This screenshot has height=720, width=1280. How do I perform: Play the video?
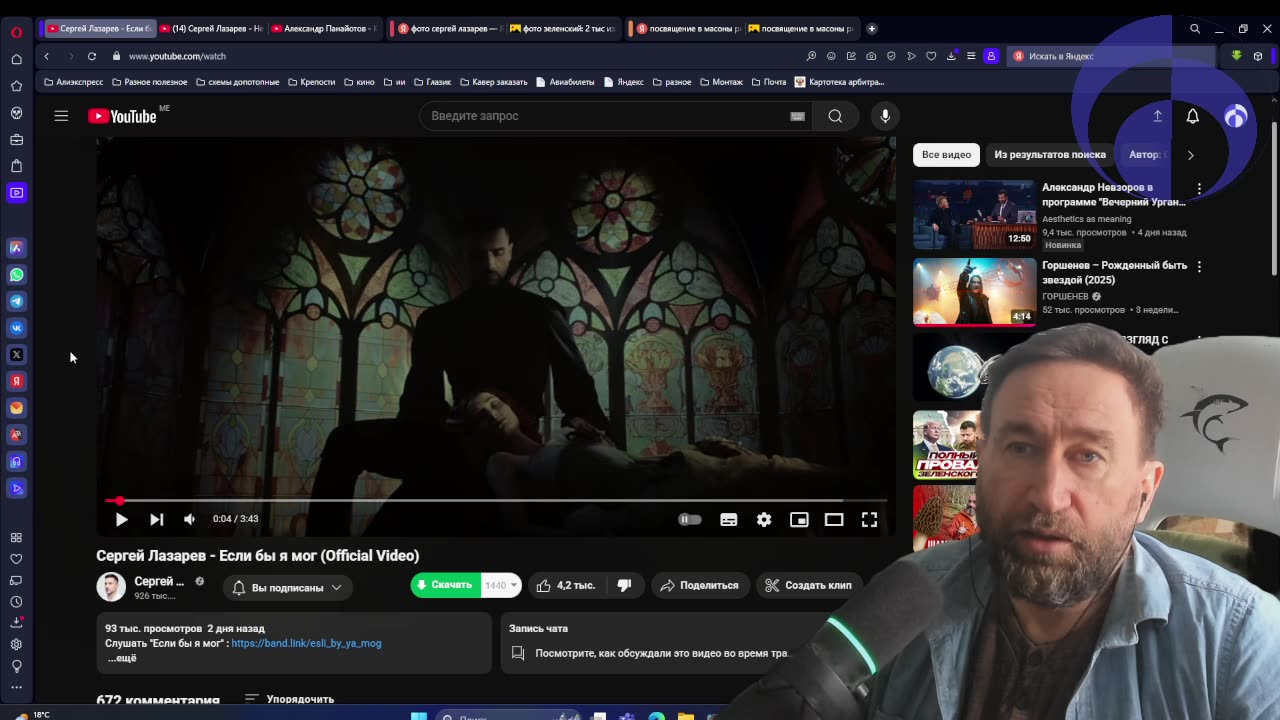121,519
